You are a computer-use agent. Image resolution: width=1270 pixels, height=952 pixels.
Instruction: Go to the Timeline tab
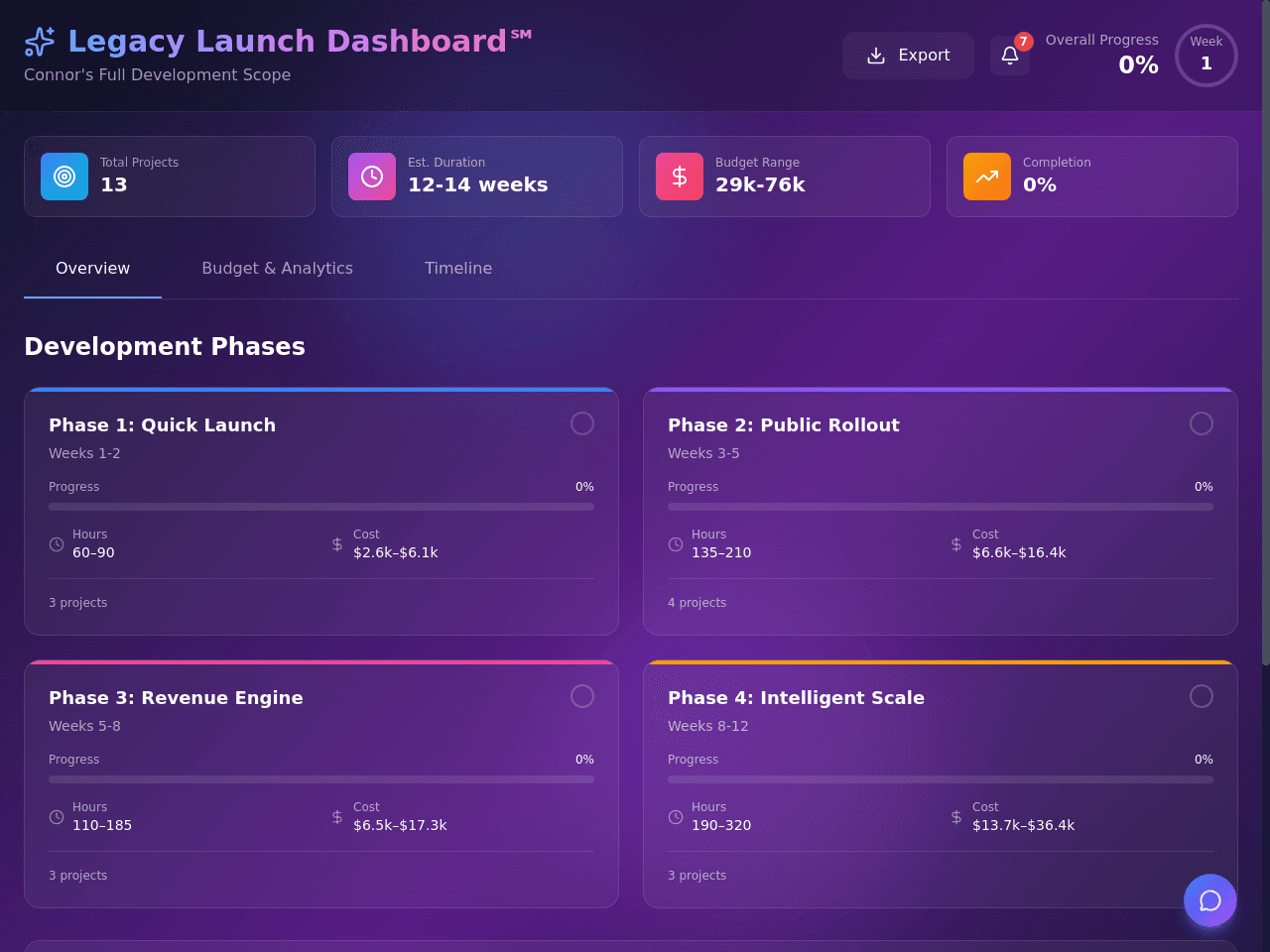458,269
